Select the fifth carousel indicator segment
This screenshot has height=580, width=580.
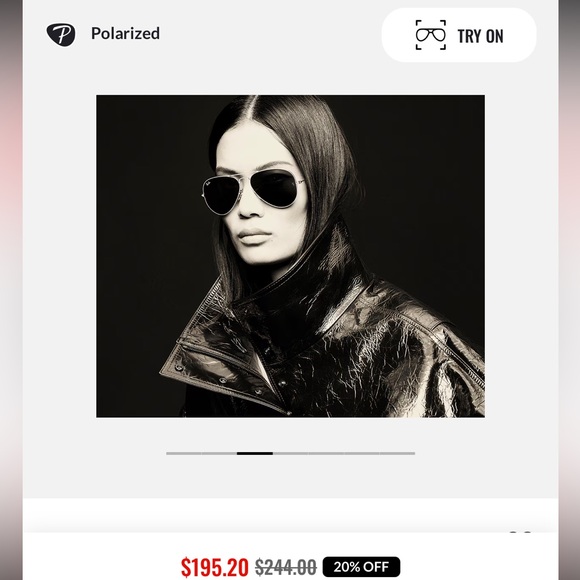coord(326,453)
